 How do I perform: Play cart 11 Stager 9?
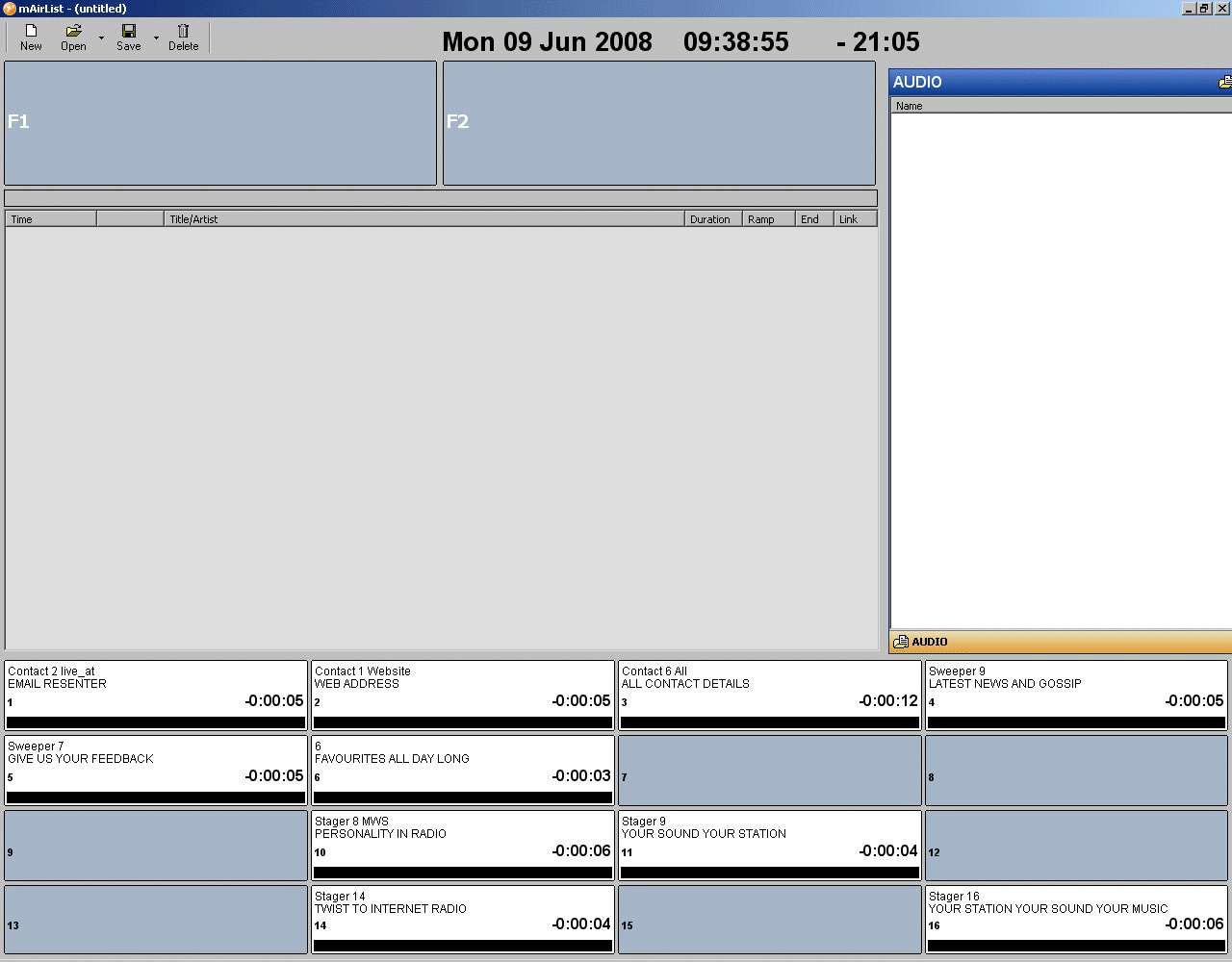770,845
